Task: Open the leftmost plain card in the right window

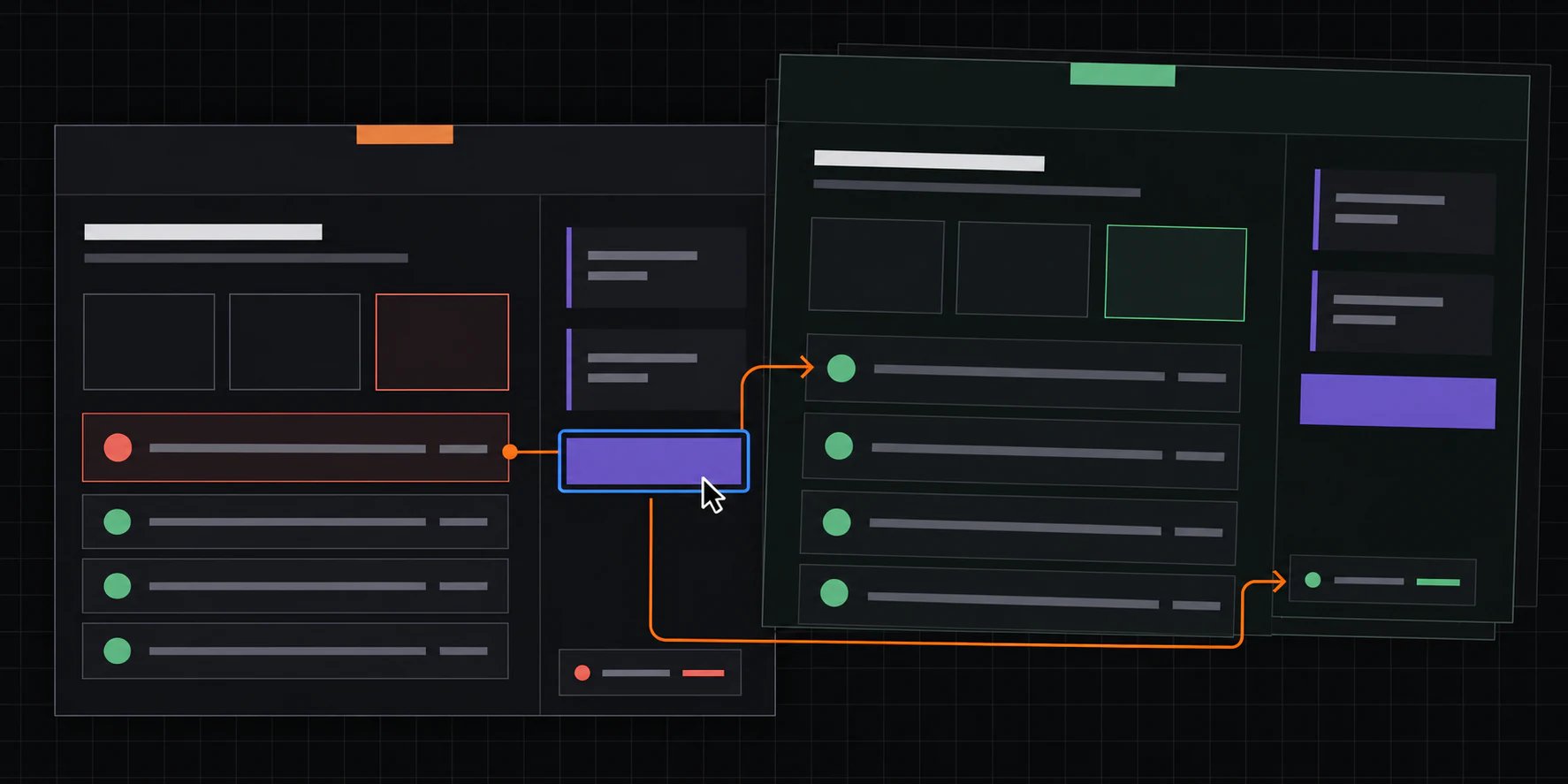Action: 877,265
